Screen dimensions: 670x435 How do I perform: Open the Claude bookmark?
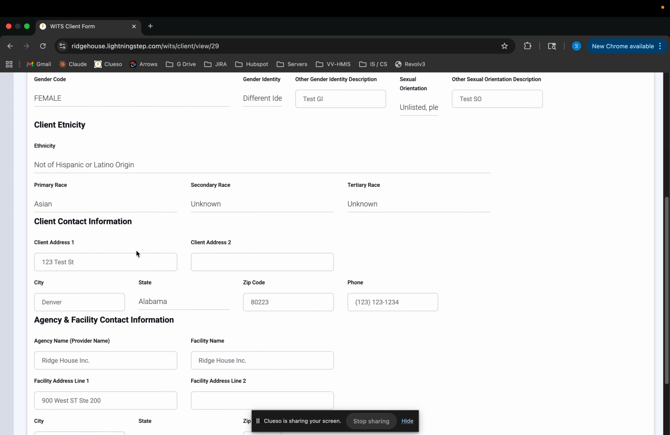73,64
